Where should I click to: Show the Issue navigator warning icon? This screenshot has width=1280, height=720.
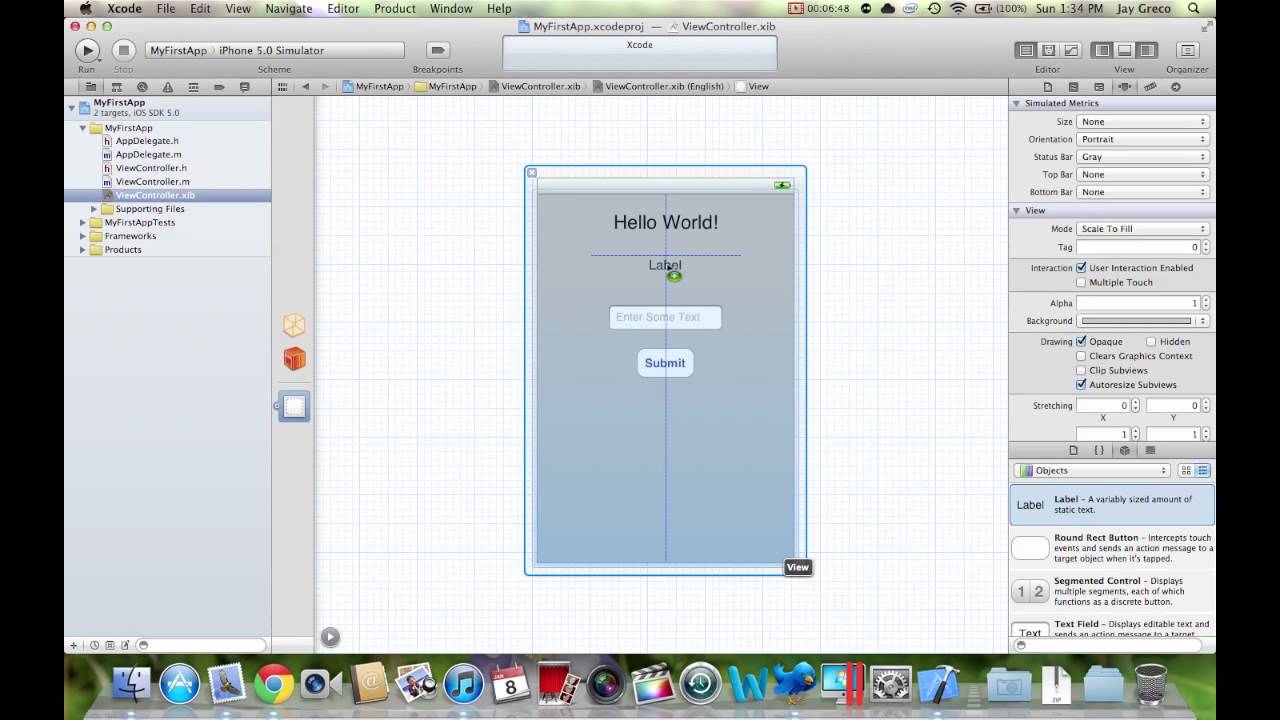tap(168, 87)
